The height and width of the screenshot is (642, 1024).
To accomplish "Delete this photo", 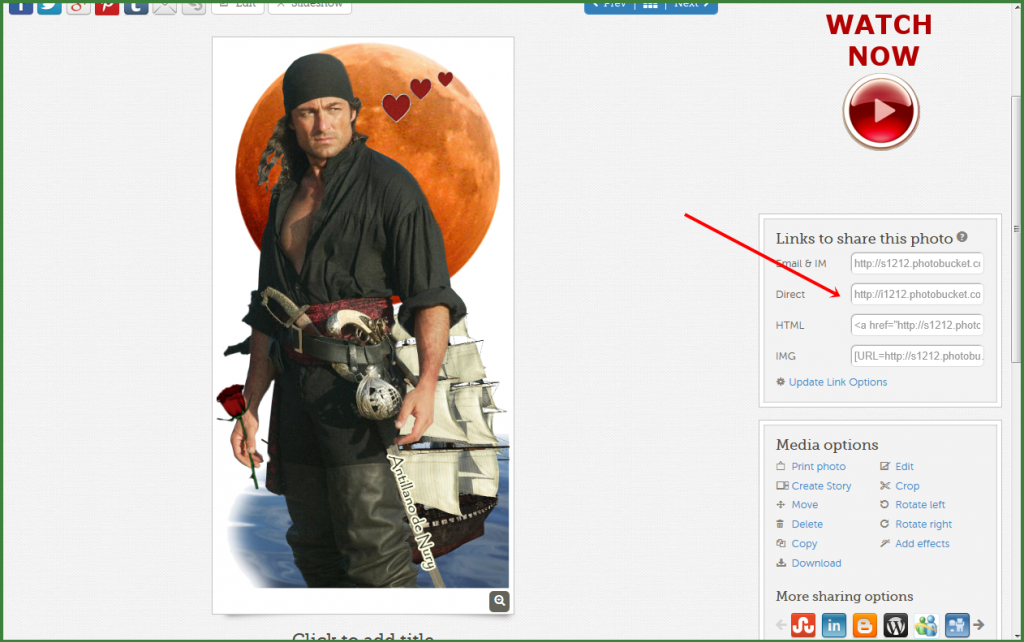I will [807, 524].
